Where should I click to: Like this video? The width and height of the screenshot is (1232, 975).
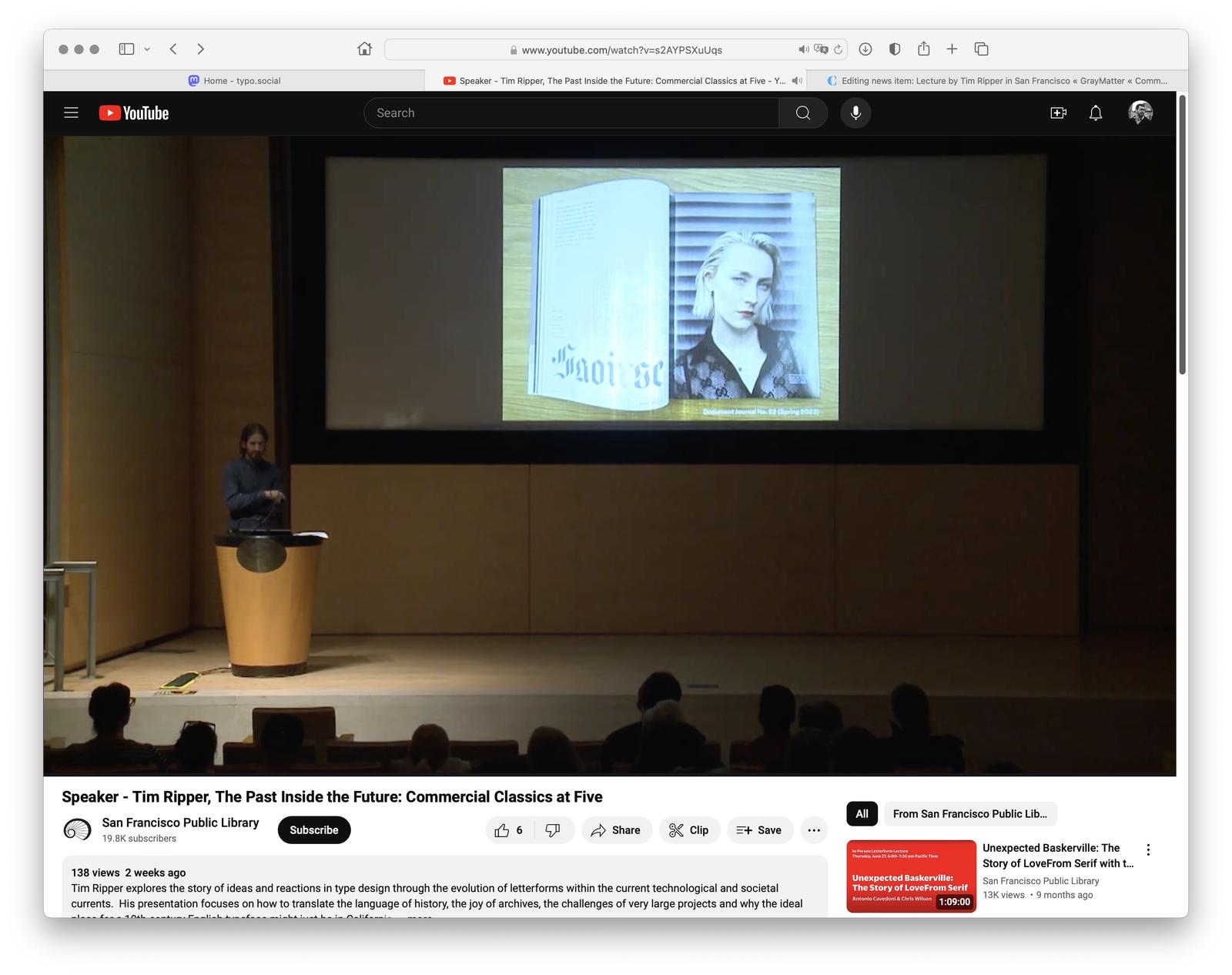(x=511, y=830)
